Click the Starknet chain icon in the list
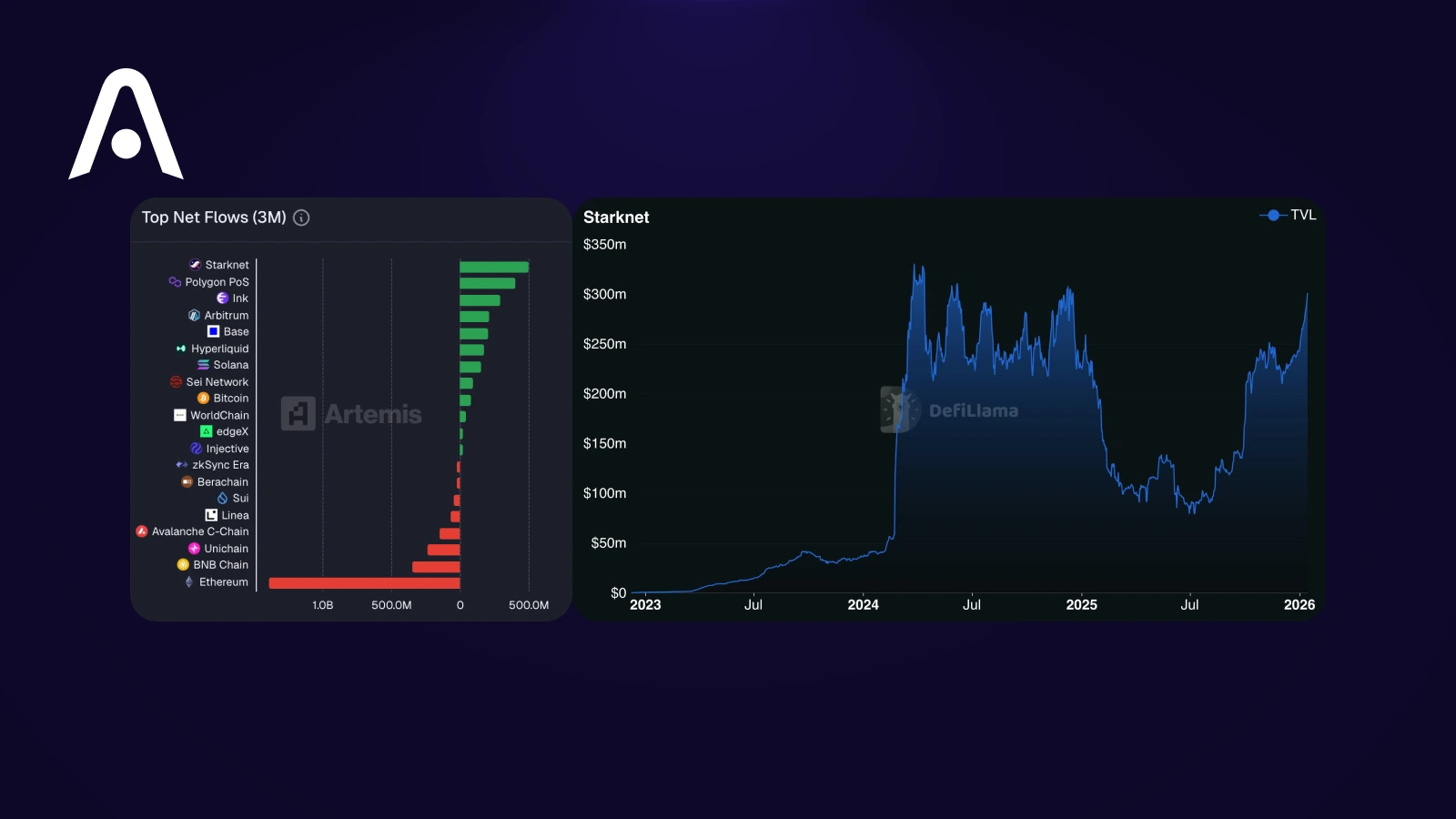Viewport: 1456px width, 819px height. coord(195,265)
